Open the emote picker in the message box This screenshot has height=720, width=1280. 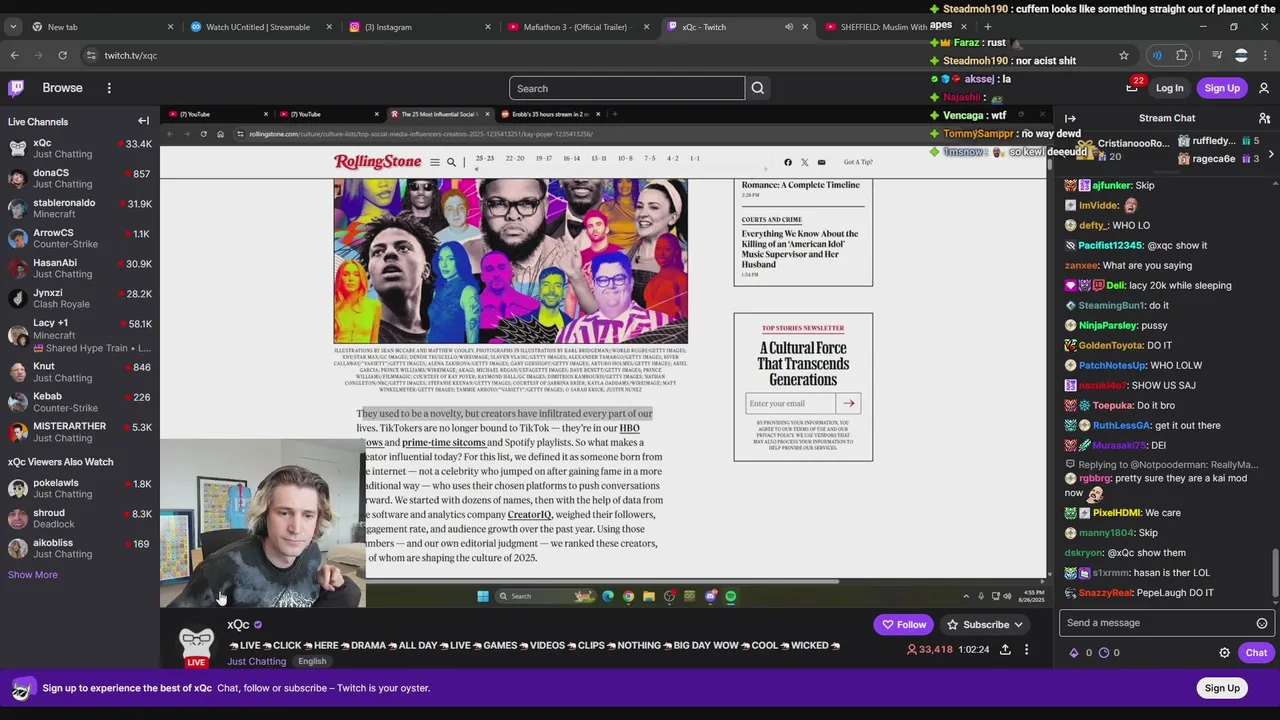(x=1262, y=623)
